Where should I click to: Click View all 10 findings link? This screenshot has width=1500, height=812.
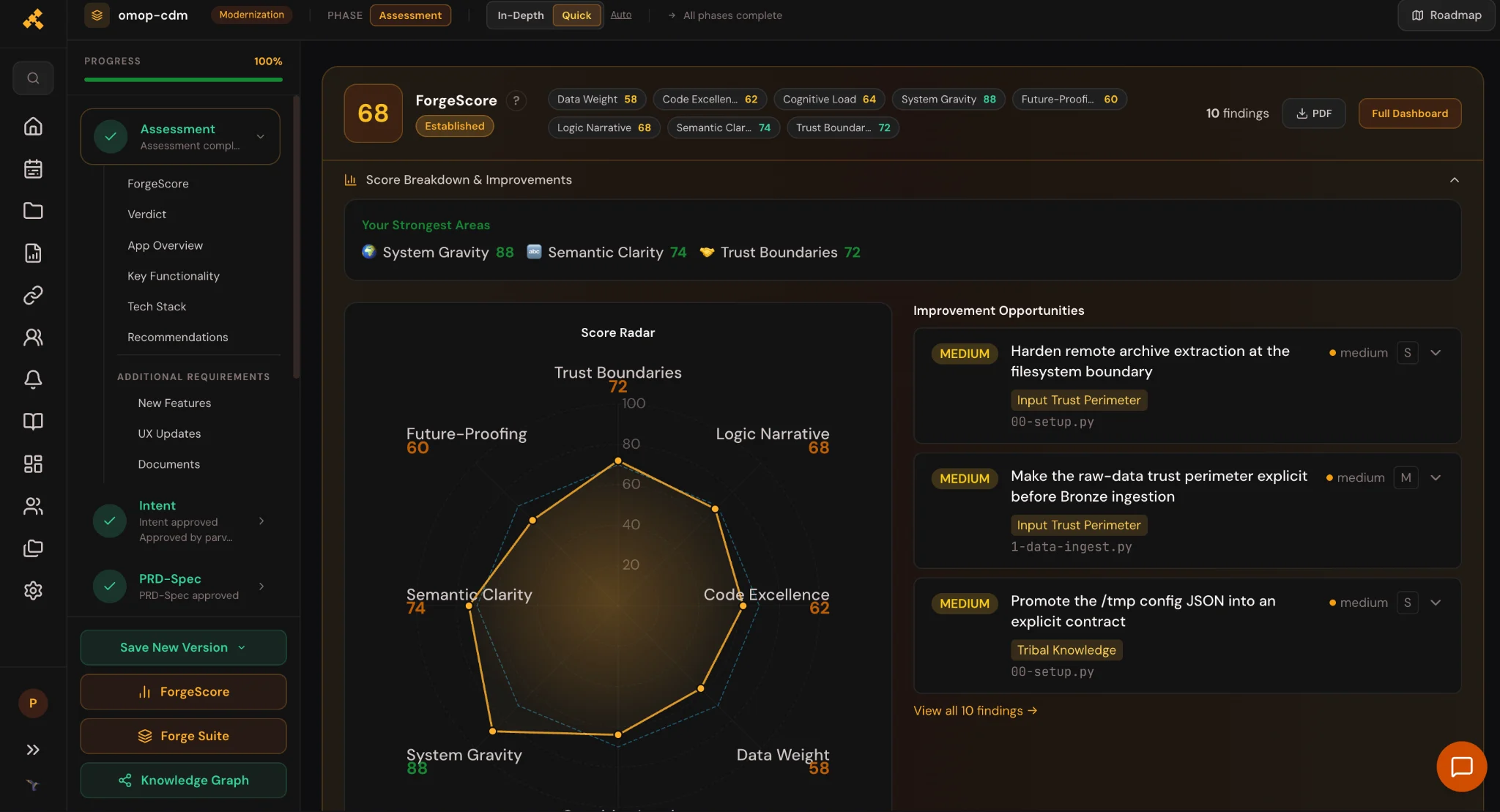[975, 711]
